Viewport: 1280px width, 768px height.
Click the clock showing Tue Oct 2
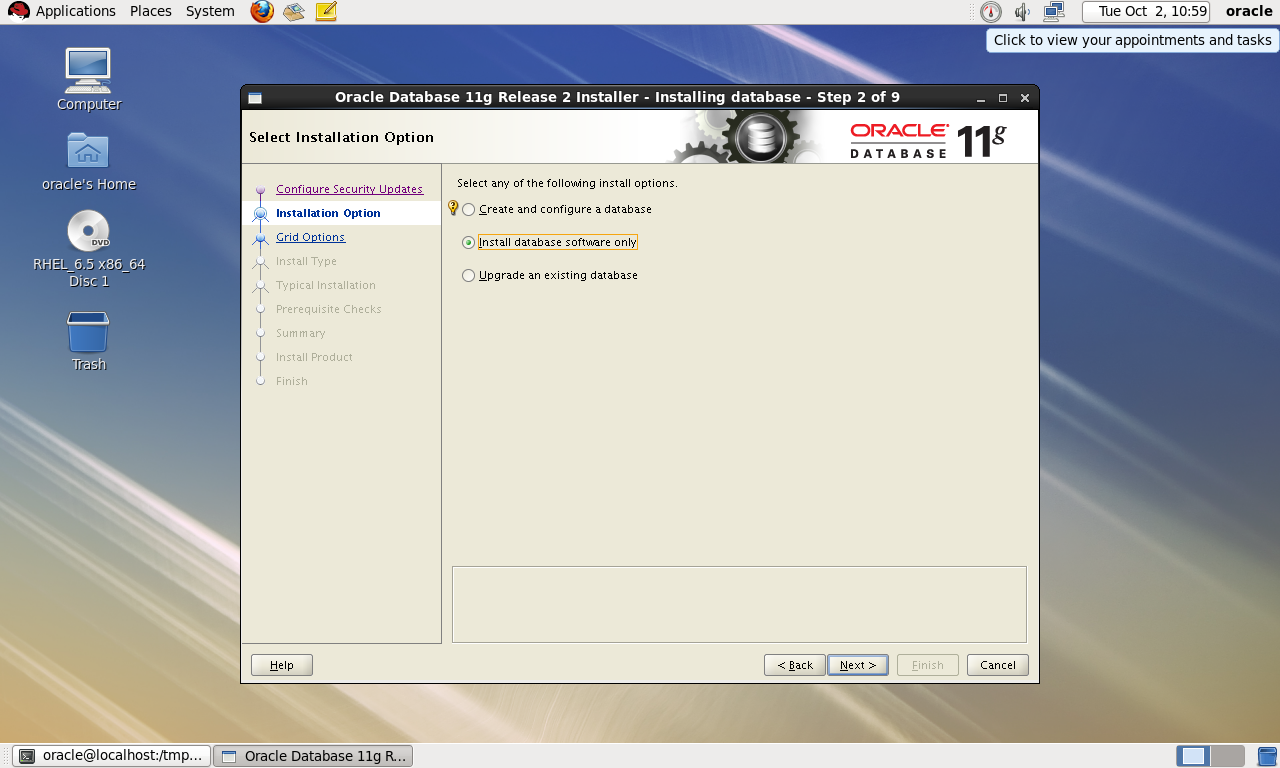(x=1146, y=12)
